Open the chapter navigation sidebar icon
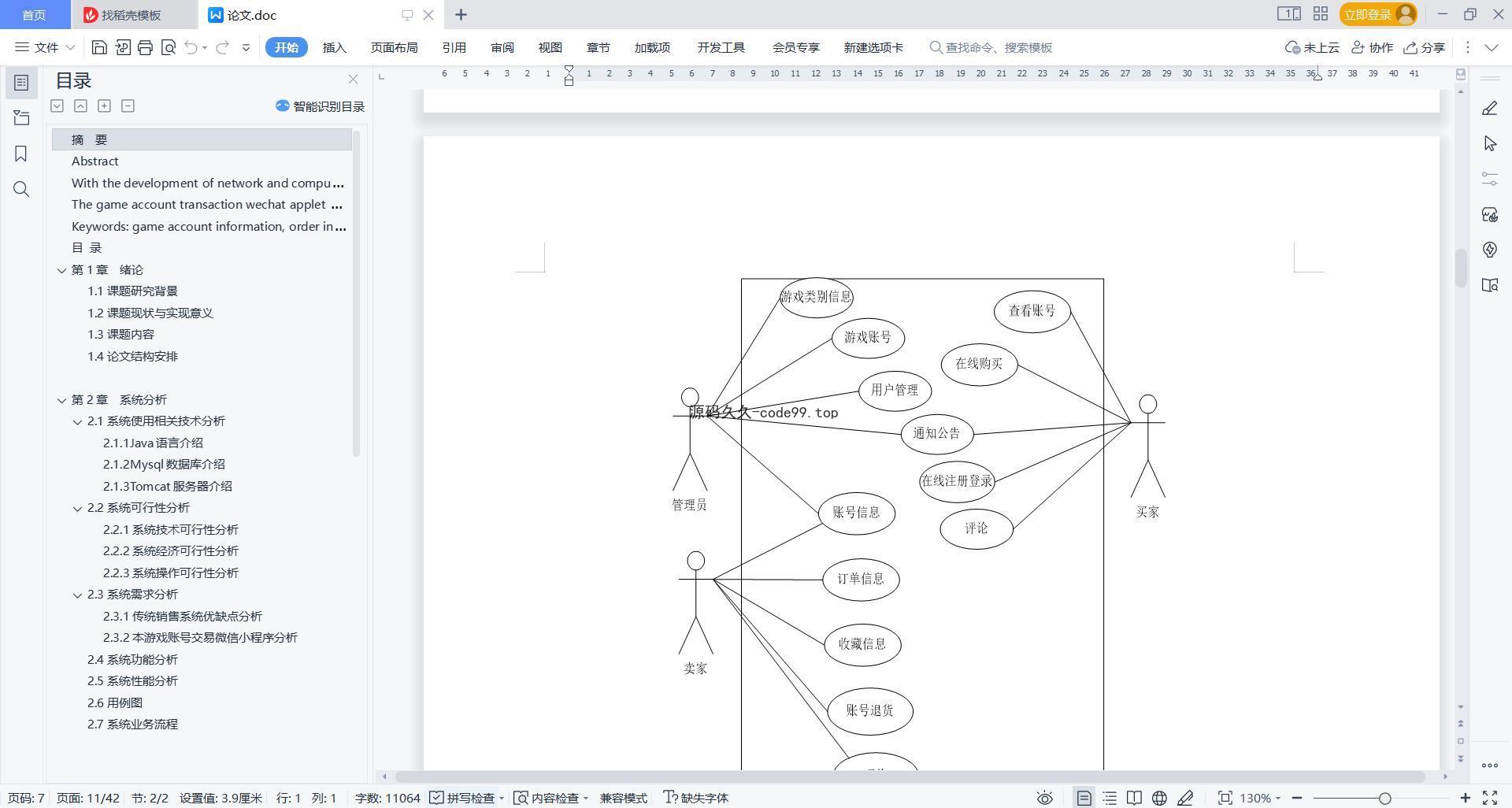The image size is (1512, 808). pyautogui.click(x=21, y=118)
